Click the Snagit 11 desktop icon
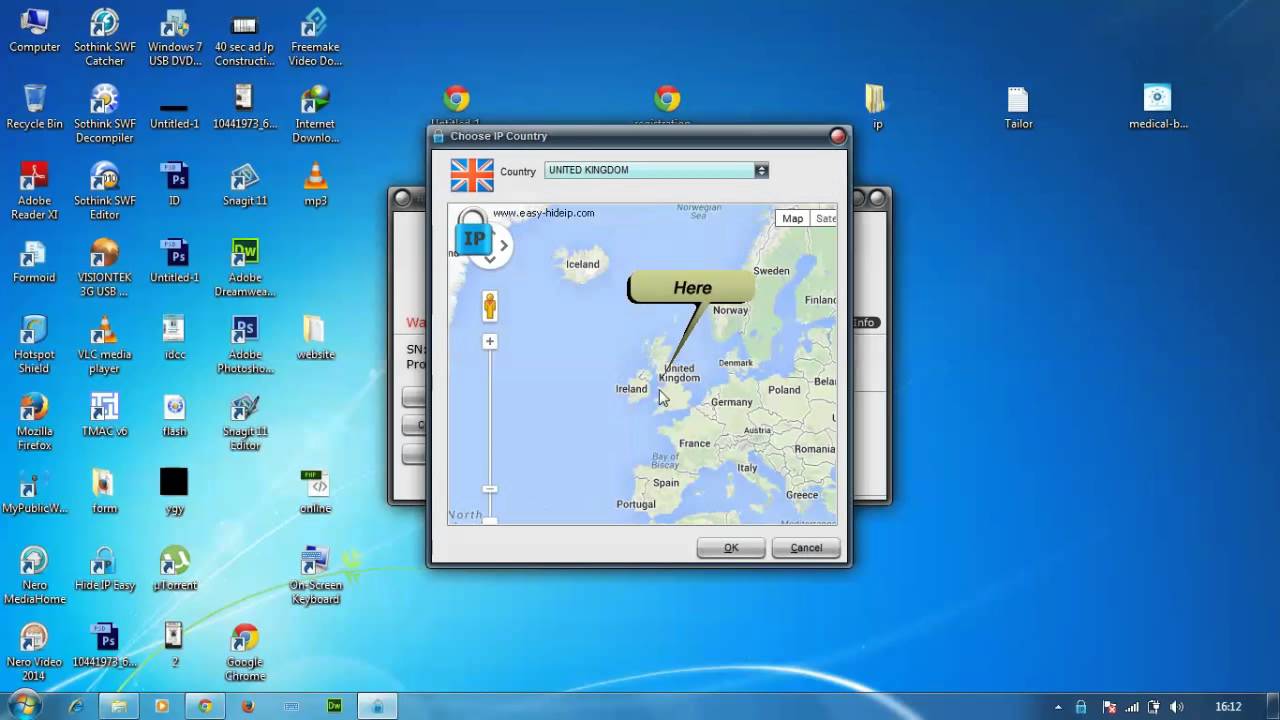This screenshot has width=1280, height=720. click(245, 184)
